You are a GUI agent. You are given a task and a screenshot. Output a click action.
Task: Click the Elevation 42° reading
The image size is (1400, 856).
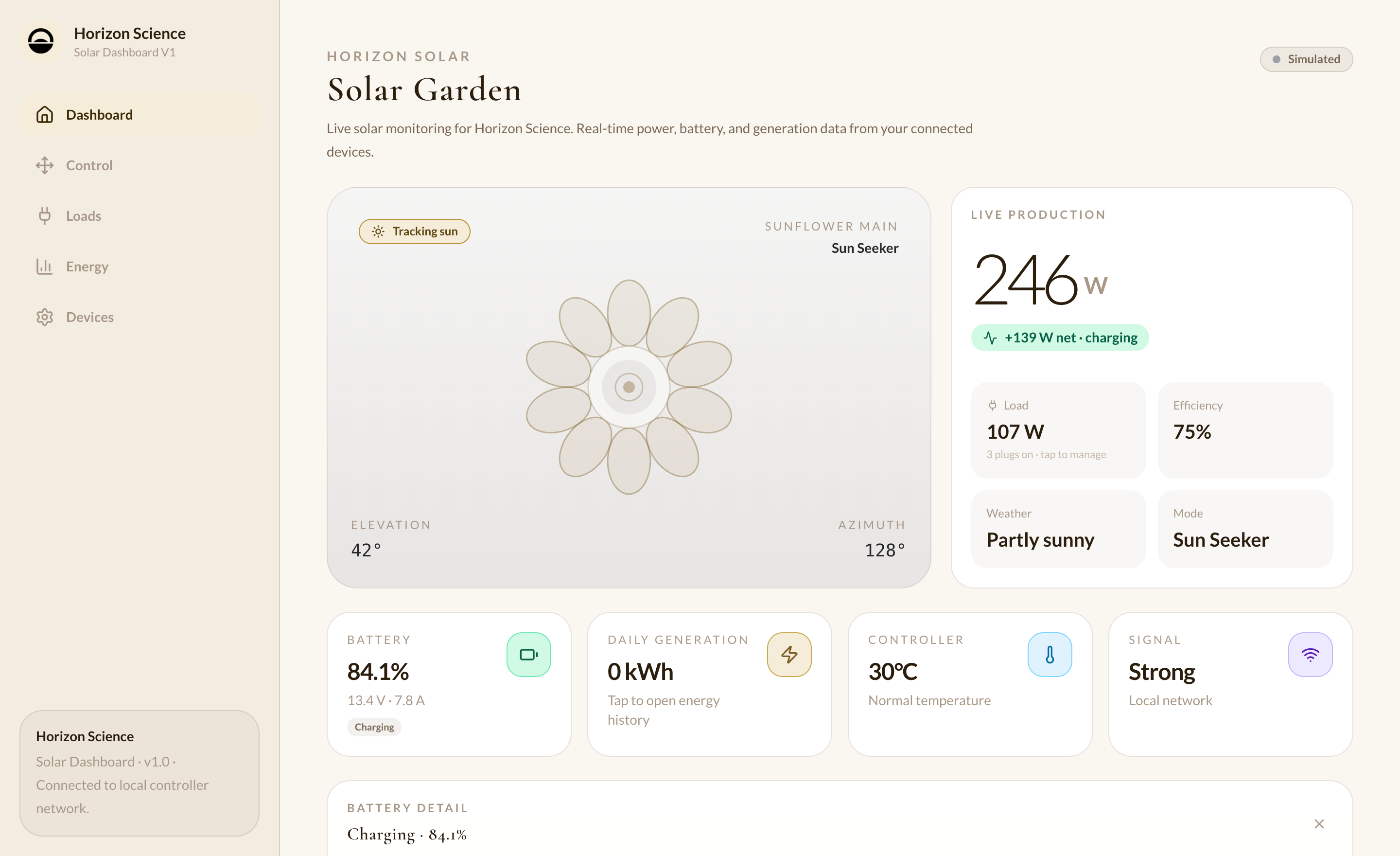click(366, 550)
